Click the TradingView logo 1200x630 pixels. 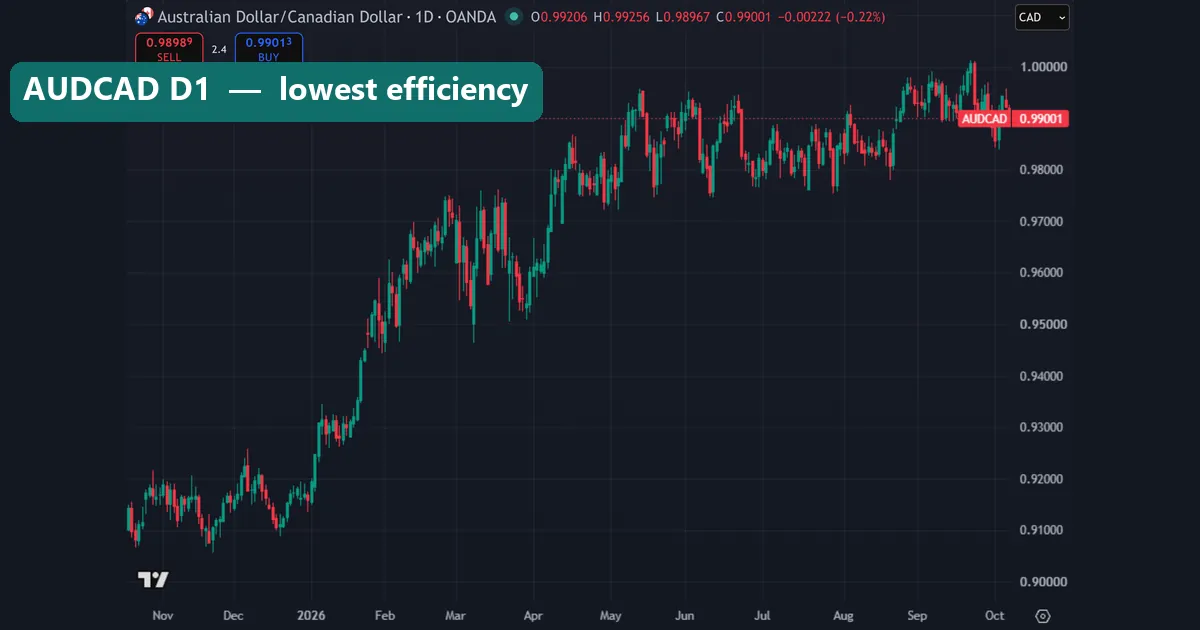[x=153, y=579]
